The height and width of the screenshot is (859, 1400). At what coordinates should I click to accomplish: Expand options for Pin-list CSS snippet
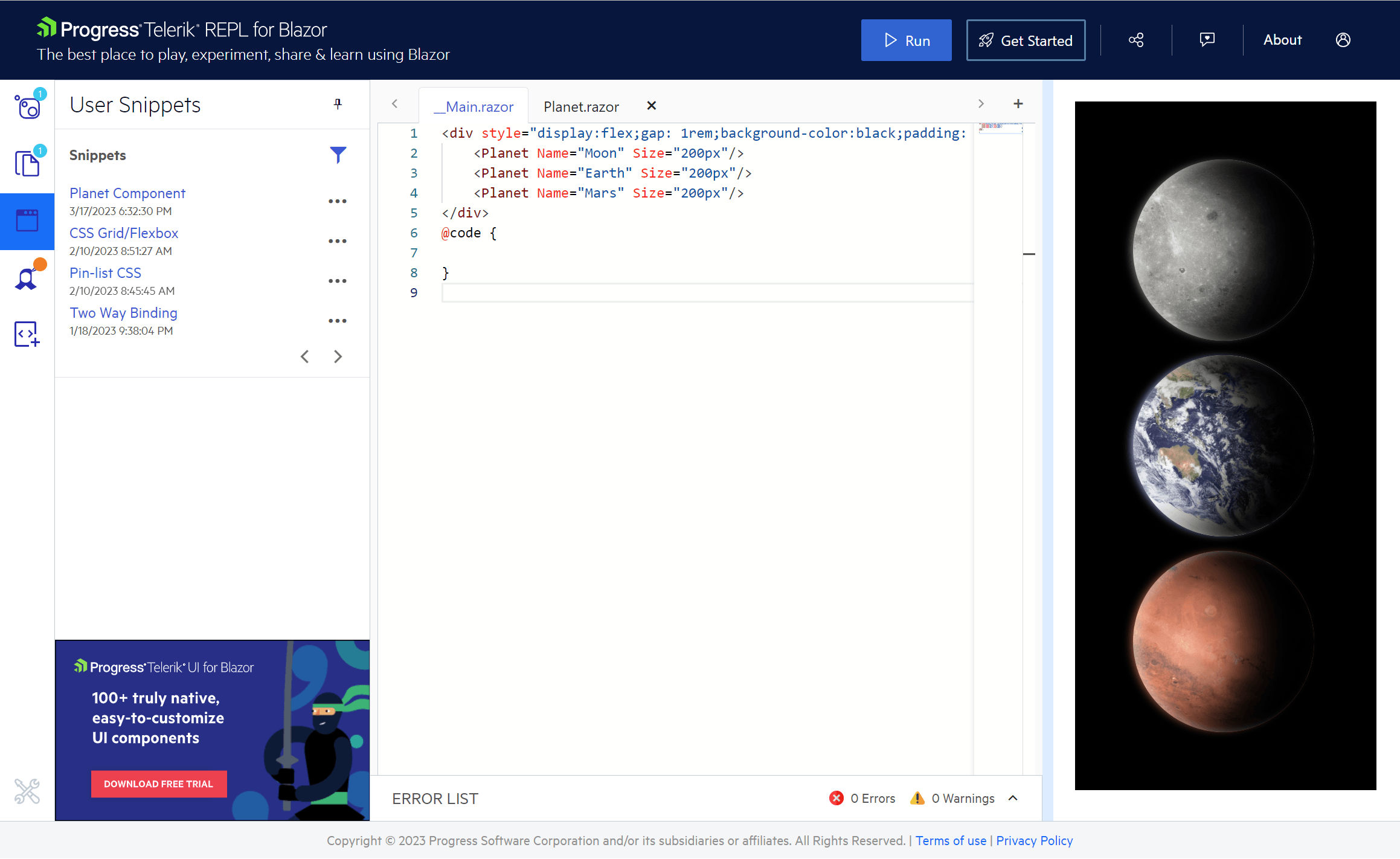pos(339,281)
